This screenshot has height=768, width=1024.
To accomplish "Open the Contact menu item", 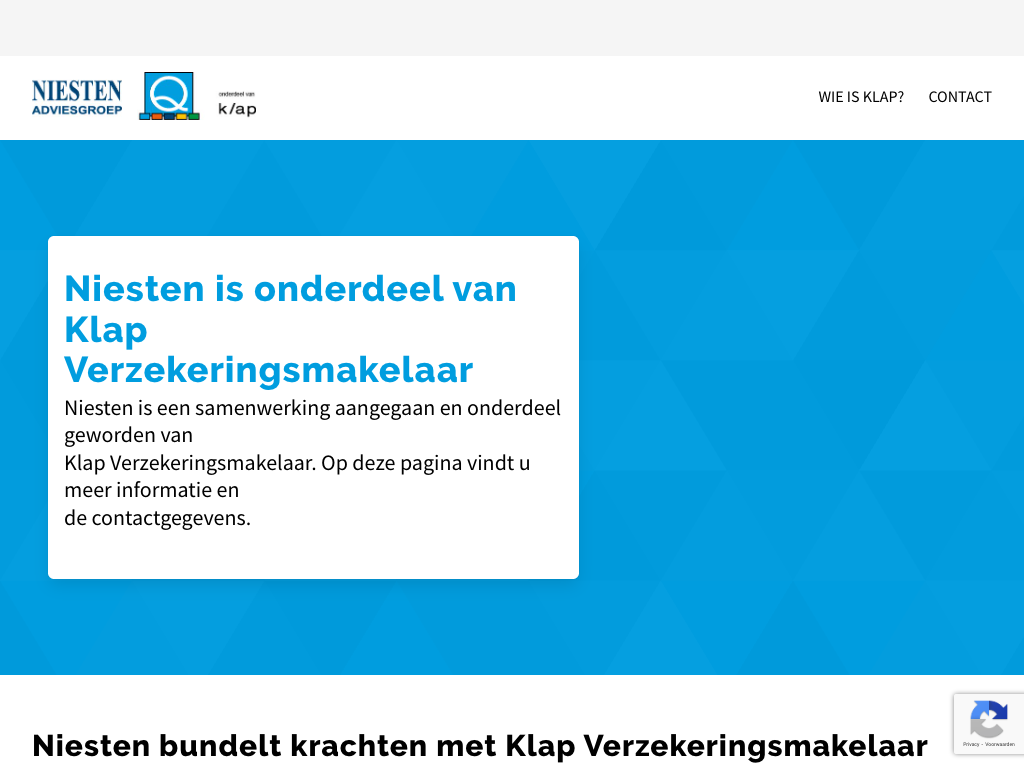I will pos(960,97).
